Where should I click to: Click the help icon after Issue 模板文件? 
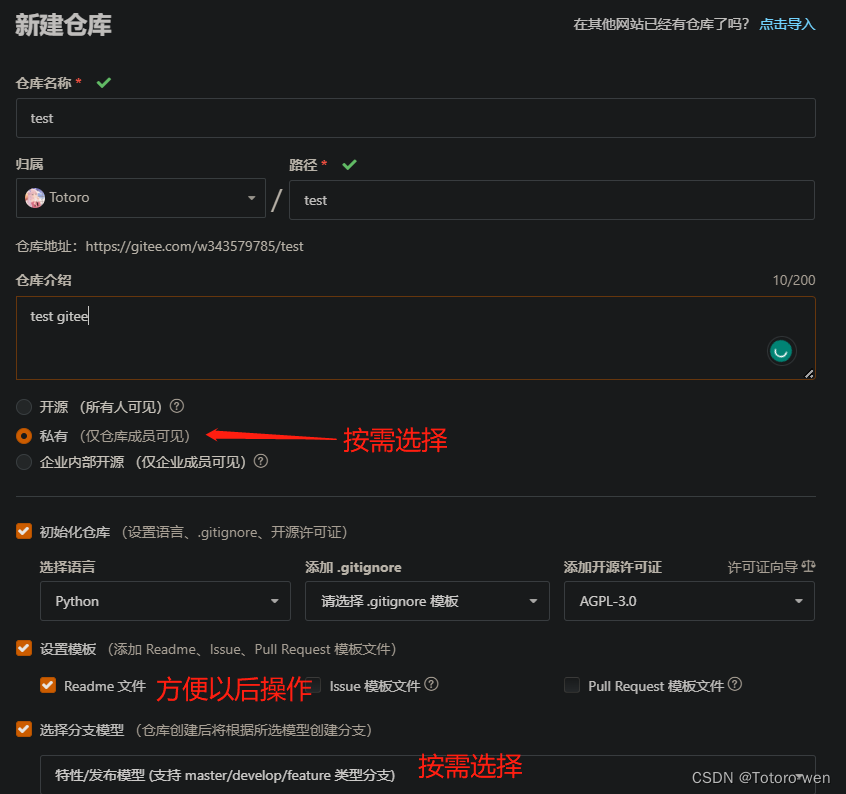(x=431, y=684)
